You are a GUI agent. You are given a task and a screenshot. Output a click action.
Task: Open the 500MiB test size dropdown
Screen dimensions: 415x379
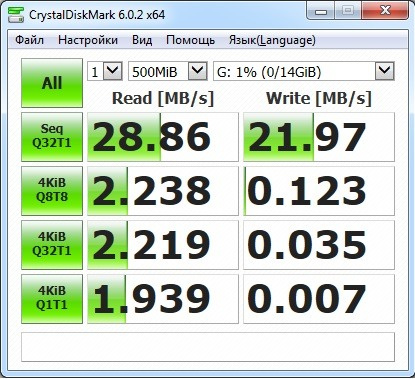[x=168, y=71]
